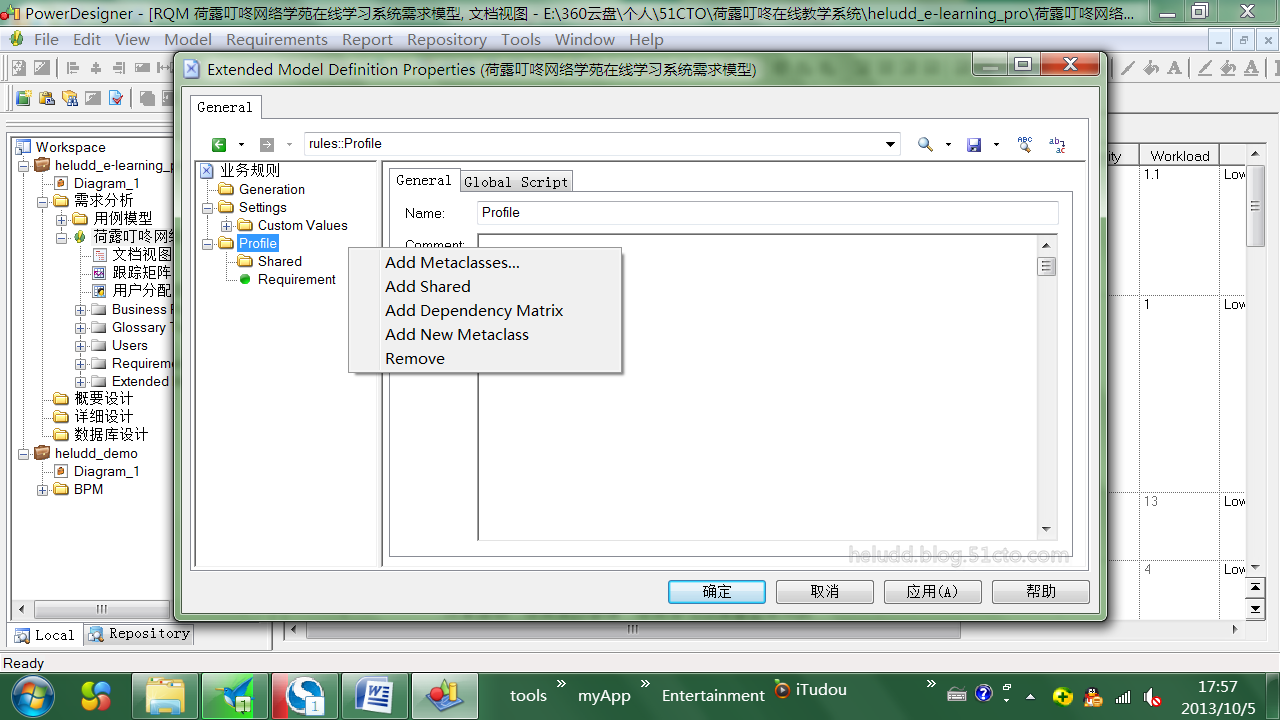This screenshot has width=1280, height=720.
Task: Click the 取消 Cancel button
Action: 825,592
